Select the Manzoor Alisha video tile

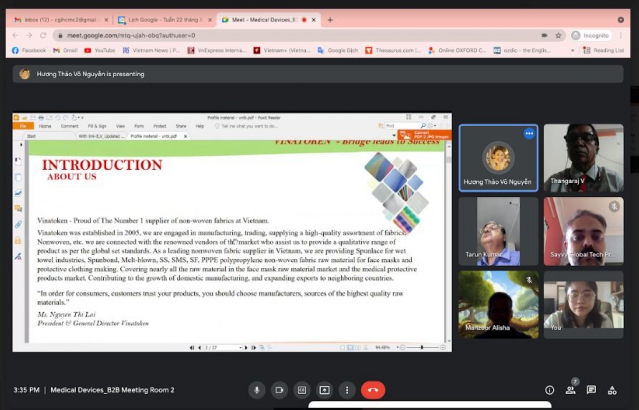[x=498, y=305]
